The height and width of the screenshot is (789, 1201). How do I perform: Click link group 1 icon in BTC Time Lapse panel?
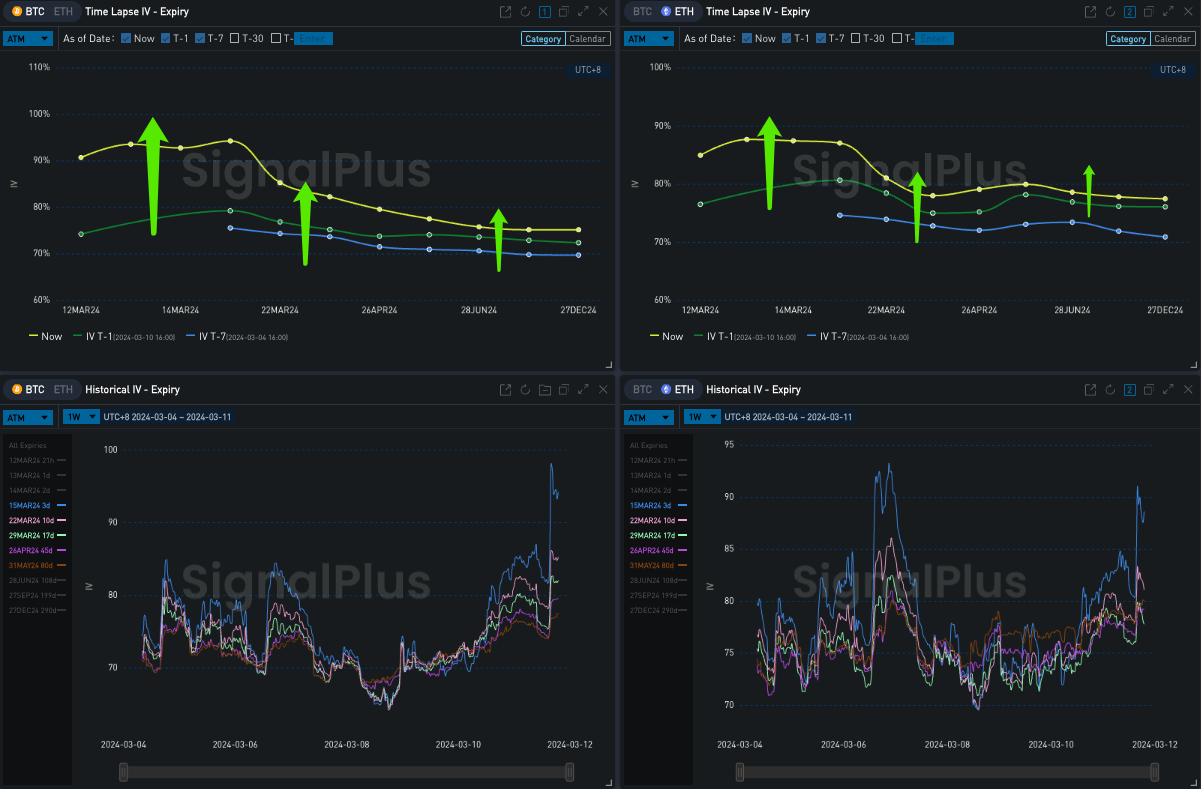pos(545,12)
